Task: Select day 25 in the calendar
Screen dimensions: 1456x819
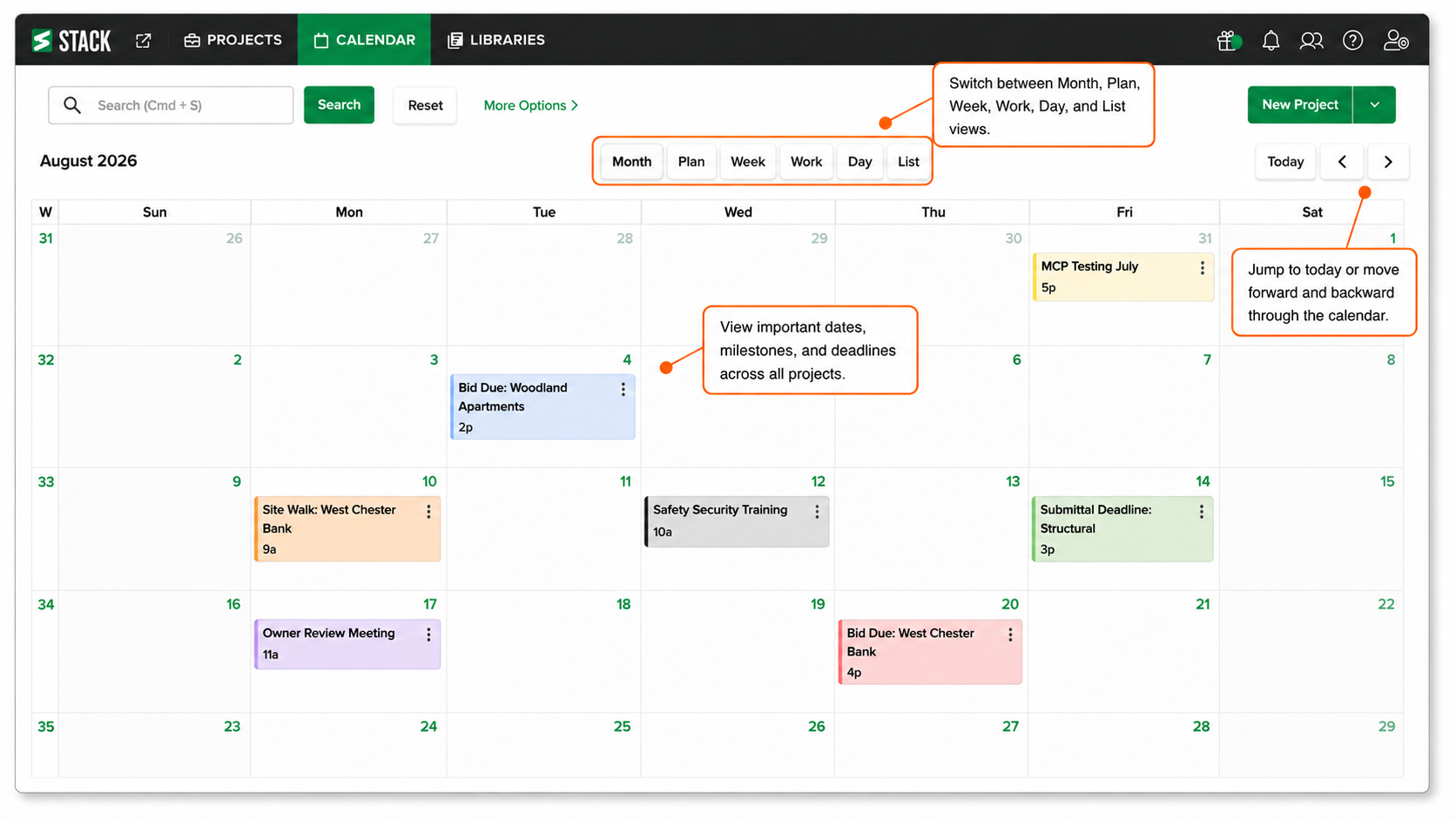Action: click(x=622, y=727)
